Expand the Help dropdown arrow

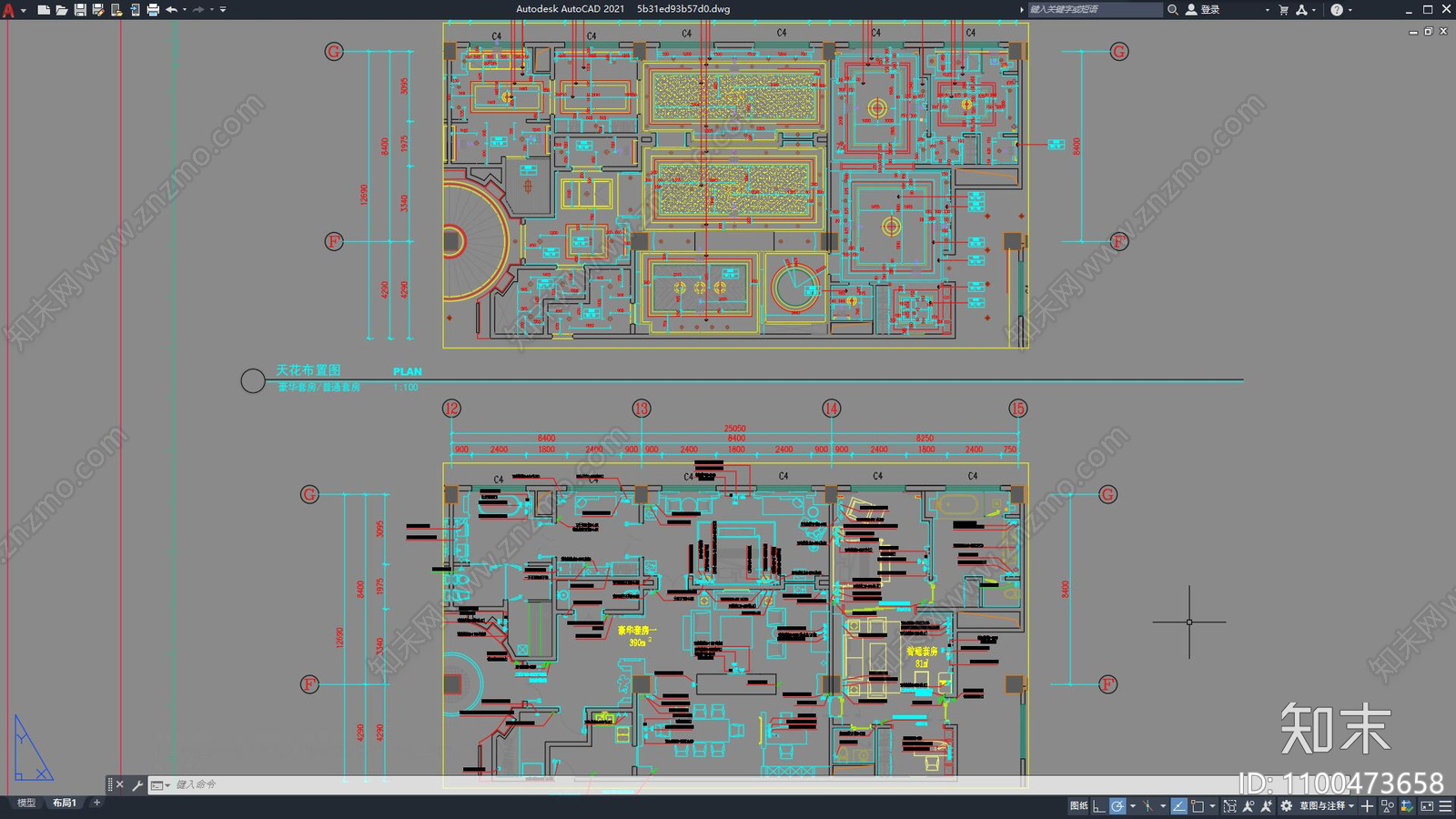(x=1350, y=9)
